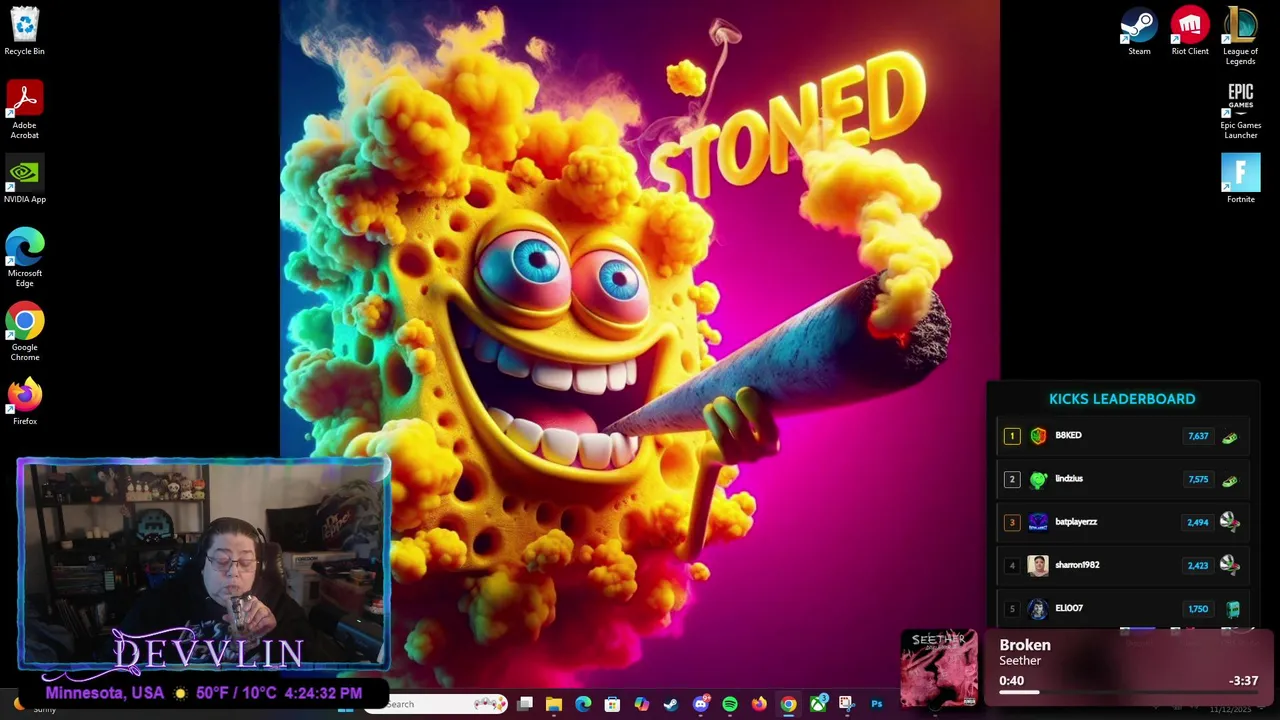Click the batplayerzz leaderboard entry
Image resolution: width=1280 pixels, height=720 pixels.
(1122, 522)
